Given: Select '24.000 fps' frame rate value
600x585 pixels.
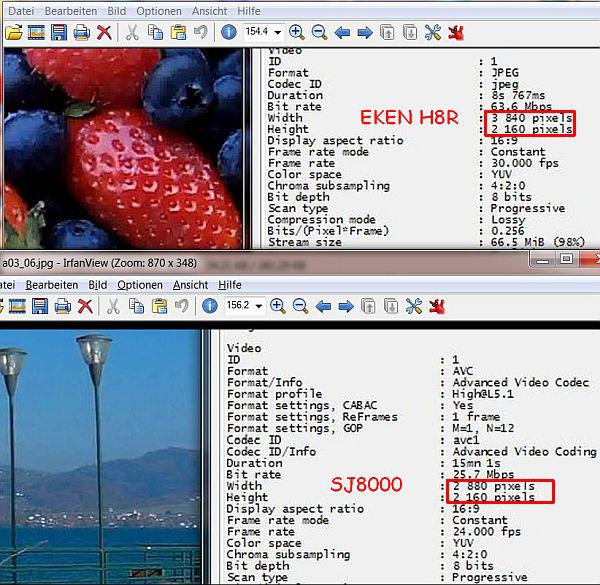Looking at the screenshot, I should tap(487, 532).
